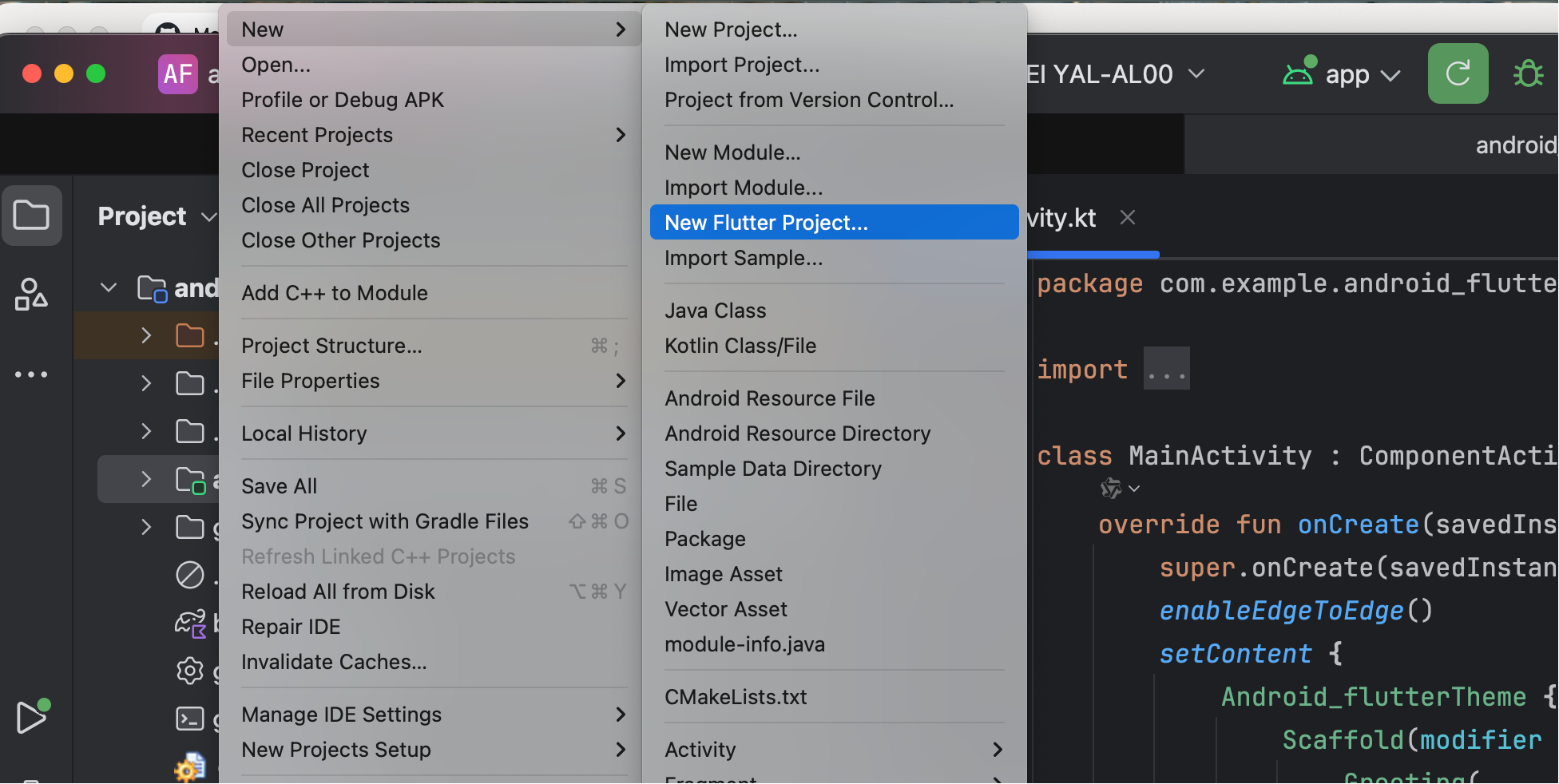Image resolution: width=1559 pixels, height=784 pixels.
Task: Click Invalidate Caches menu entry
Action: (x=334, y=662)
